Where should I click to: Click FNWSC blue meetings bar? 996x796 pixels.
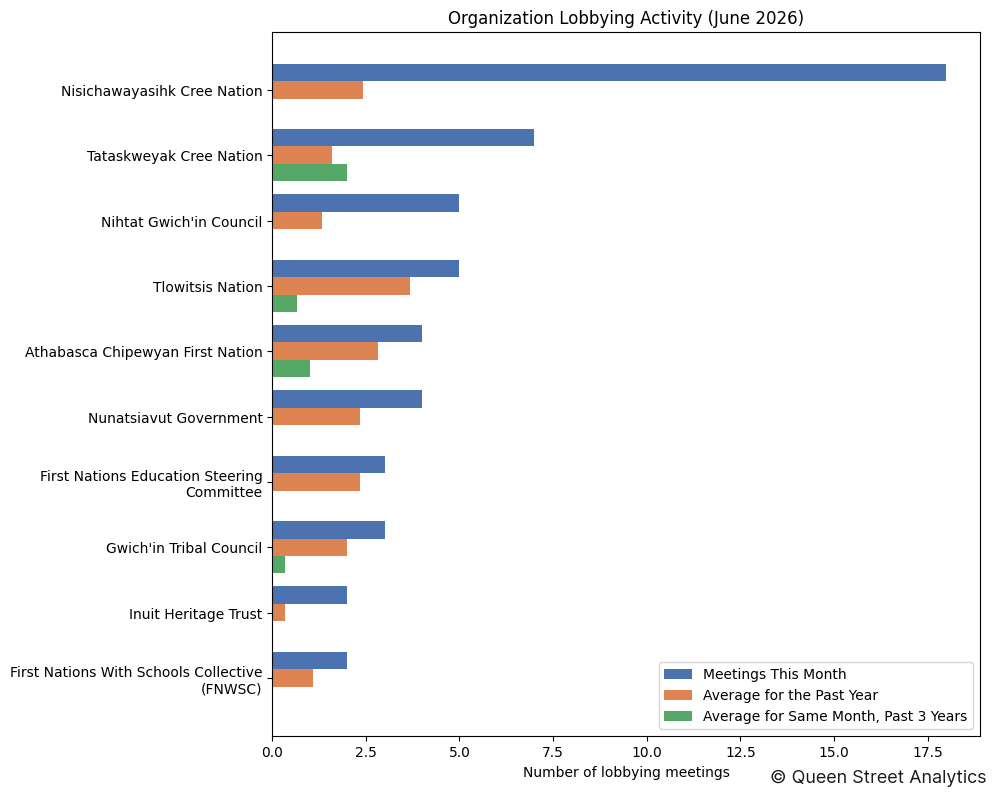point(310,660)
